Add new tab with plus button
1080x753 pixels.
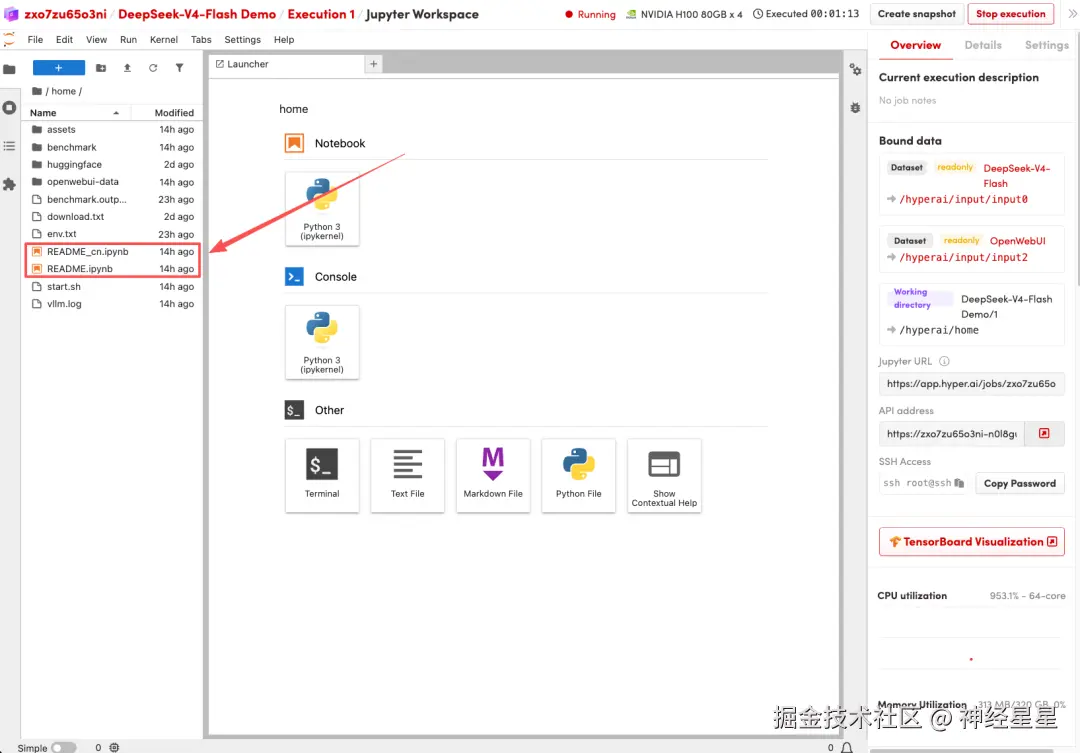pos(373,64)
